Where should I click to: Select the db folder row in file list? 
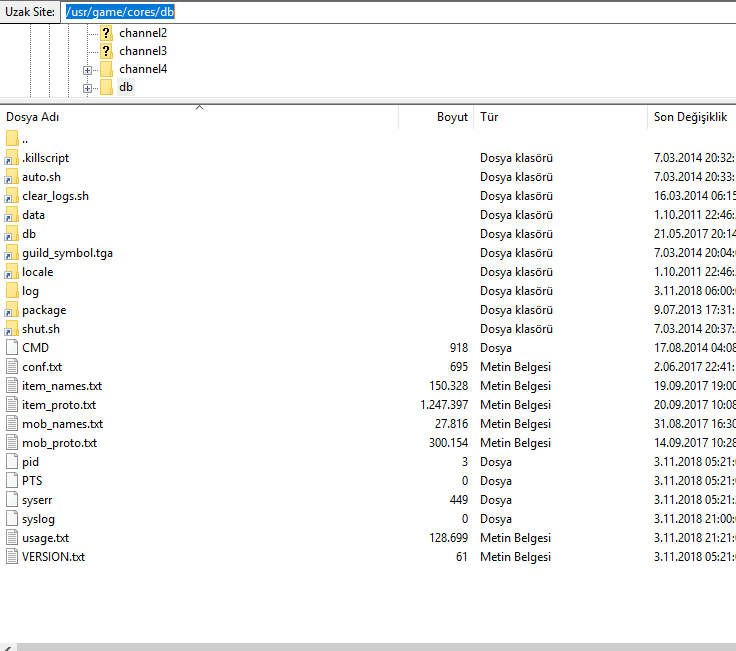pyautogui.click(x=368, y=234)
